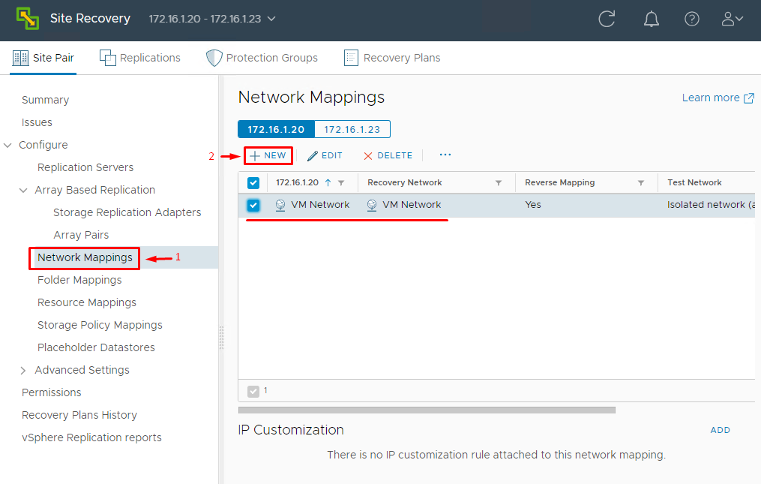Open Storage Policy Mappings
The width and height of the screenshot is (761, 484).
(x=100, y=325)
